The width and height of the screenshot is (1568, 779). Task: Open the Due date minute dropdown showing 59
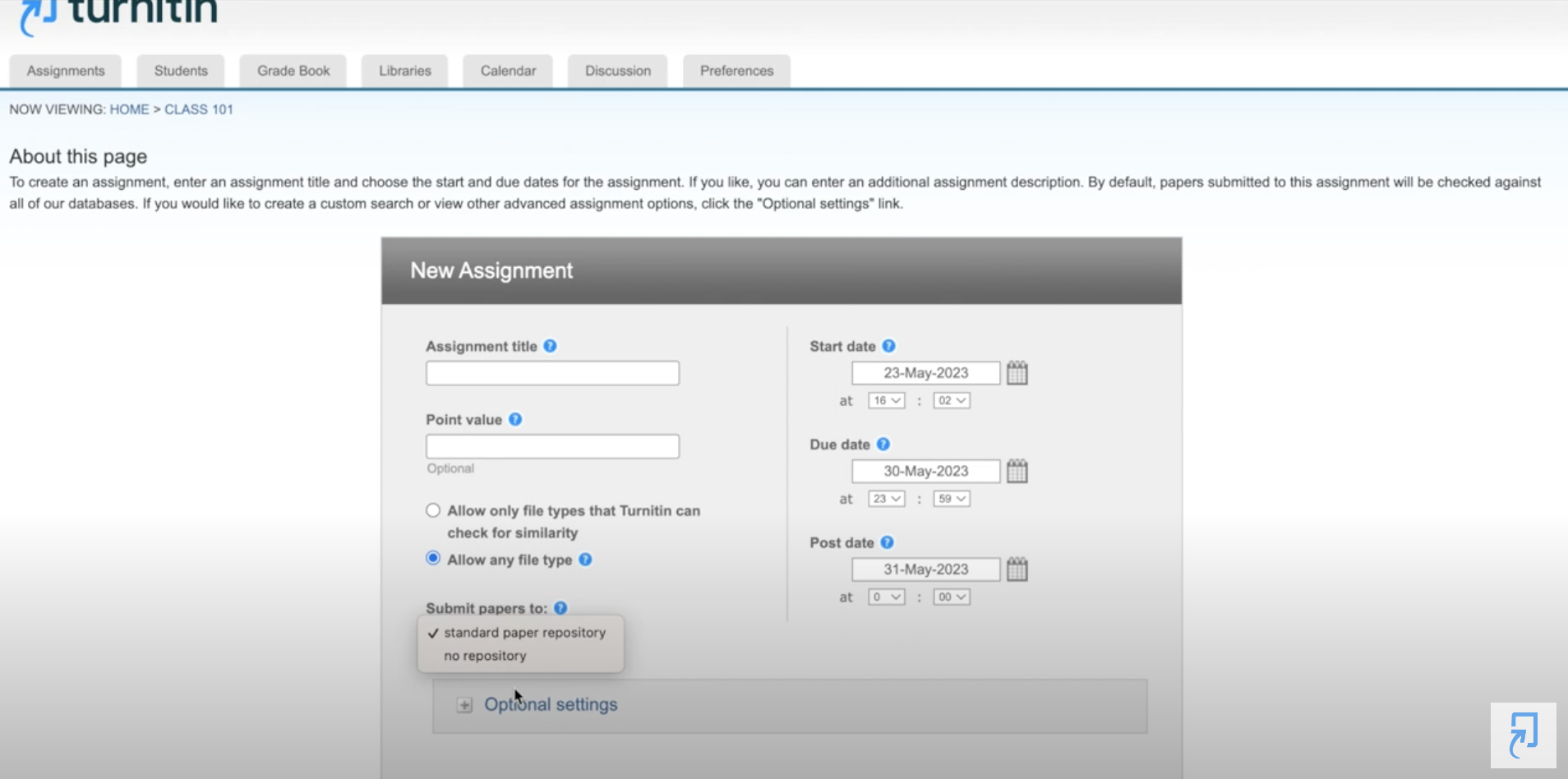[951, 499]
